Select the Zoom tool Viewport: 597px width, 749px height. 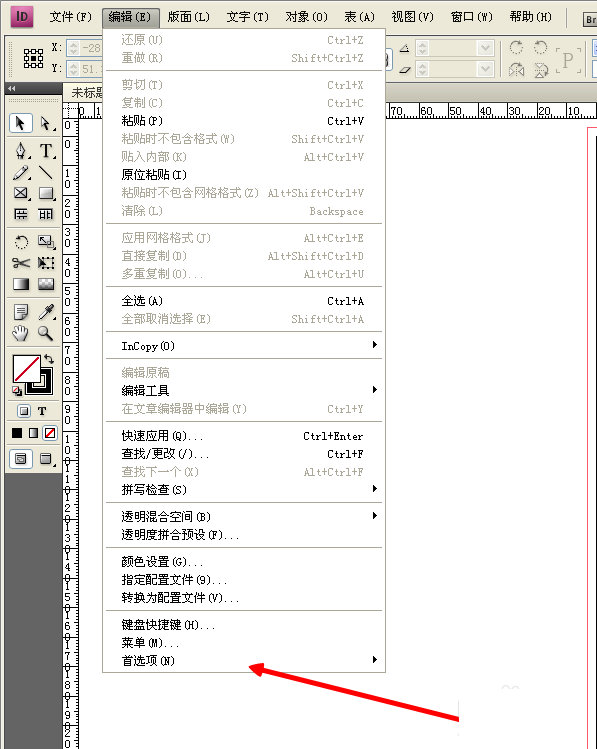coord(46,333)
